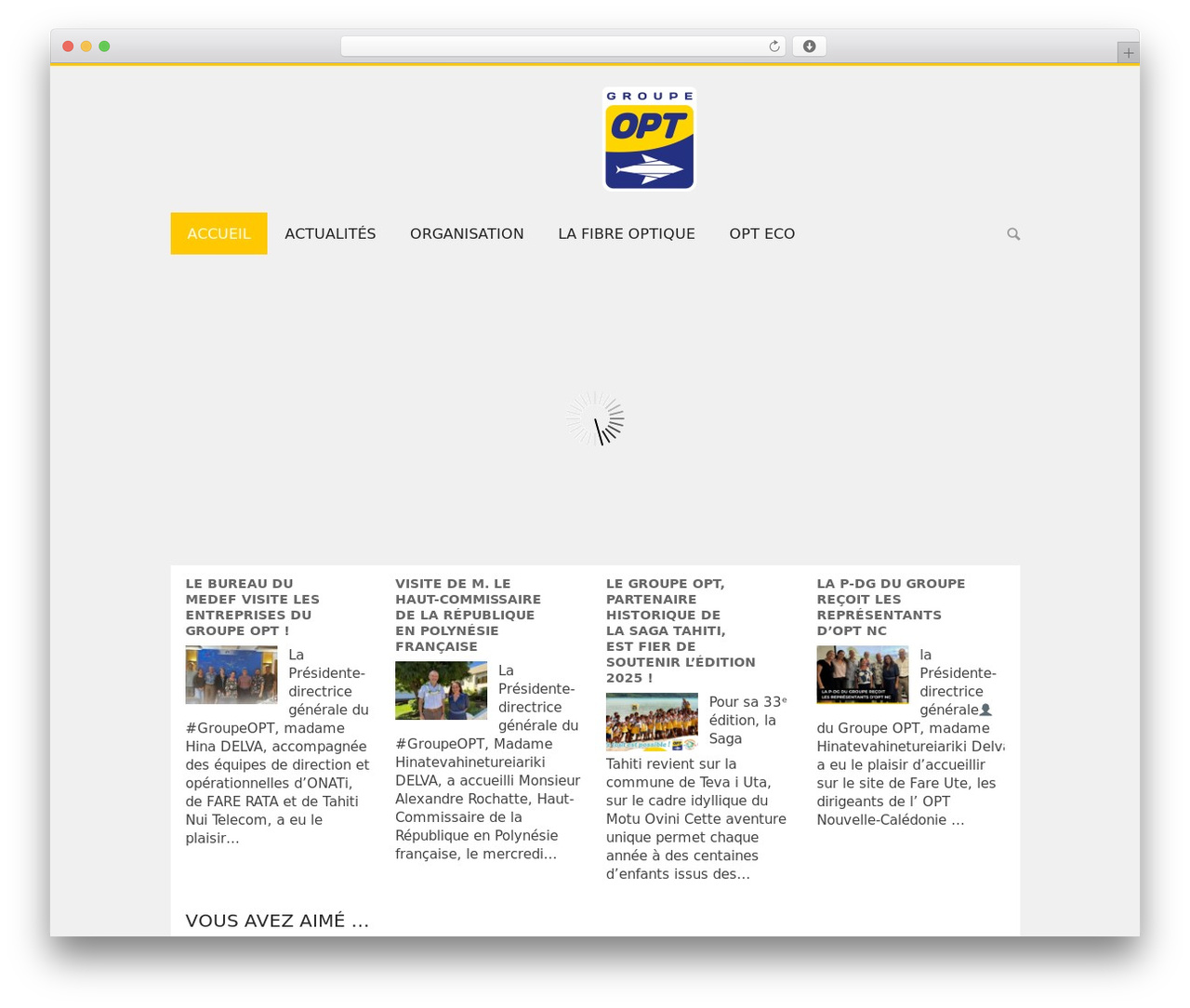The height and width of the screenshot is (1008, 1190).
Task: Click the 'VOUS AVEZ AIMÉ ...' heading
Action: (277, 921)
